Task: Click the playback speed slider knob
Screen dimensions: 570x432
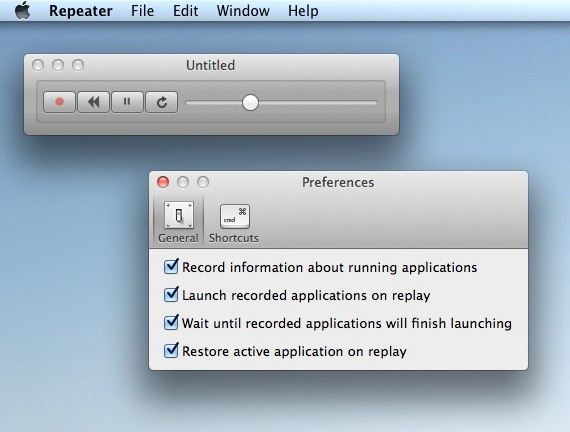Action: pos(250,103)
